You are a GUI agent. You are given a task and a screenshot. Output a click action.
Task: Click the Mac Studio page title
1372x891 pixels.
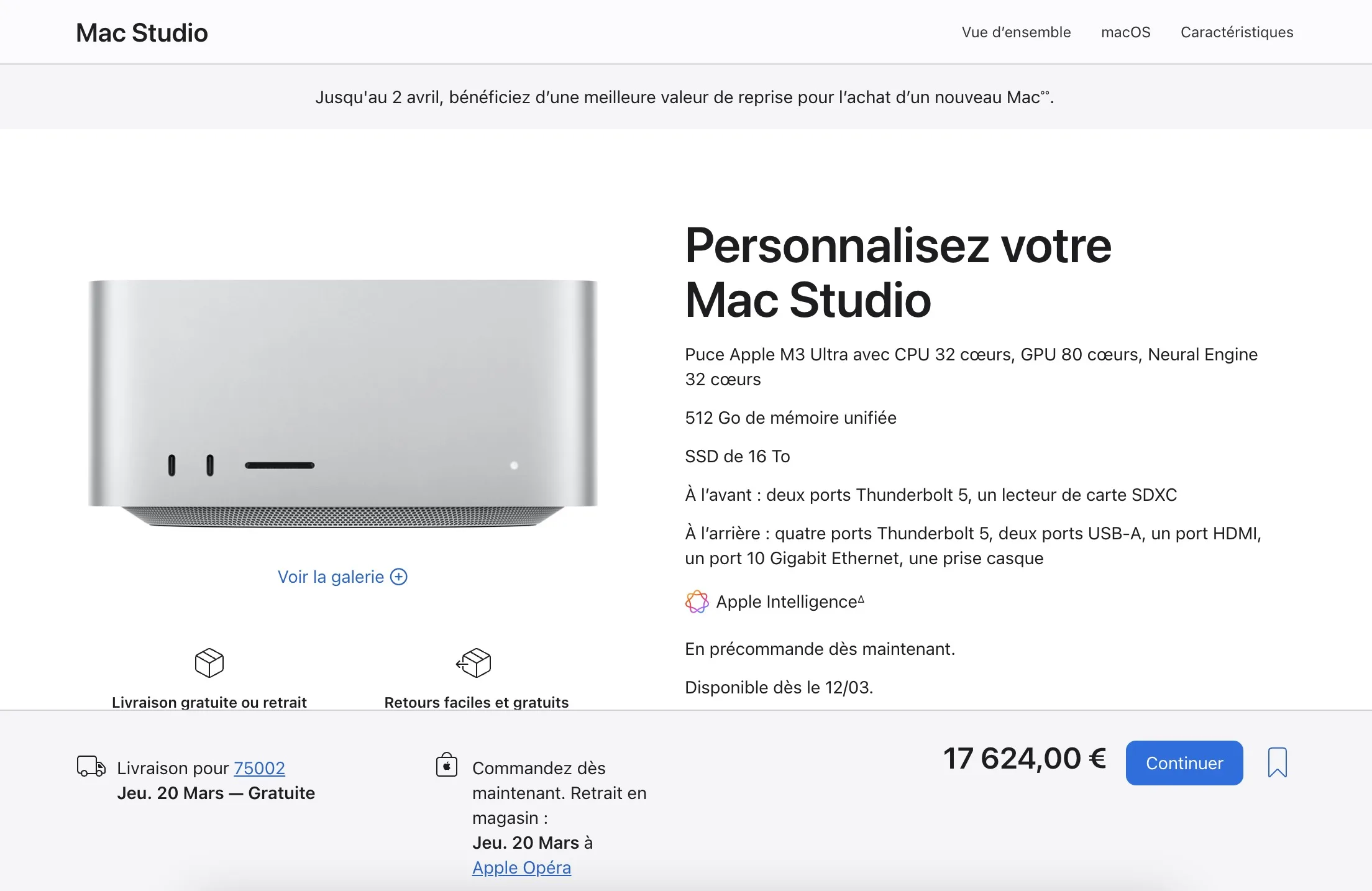[142, 32]
